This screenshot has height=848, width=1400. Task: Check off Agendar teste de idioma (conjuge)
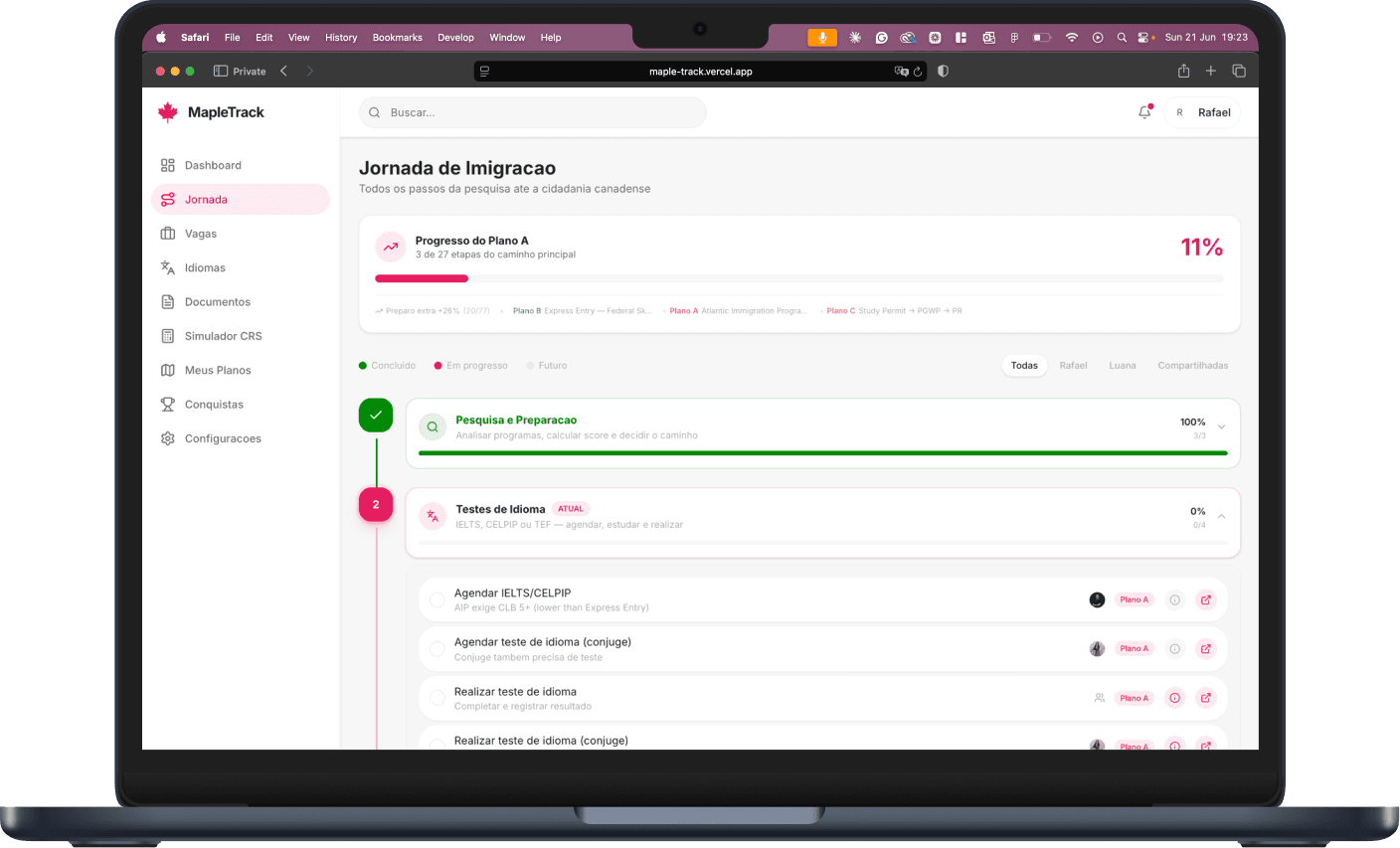(x=437, y=648)
